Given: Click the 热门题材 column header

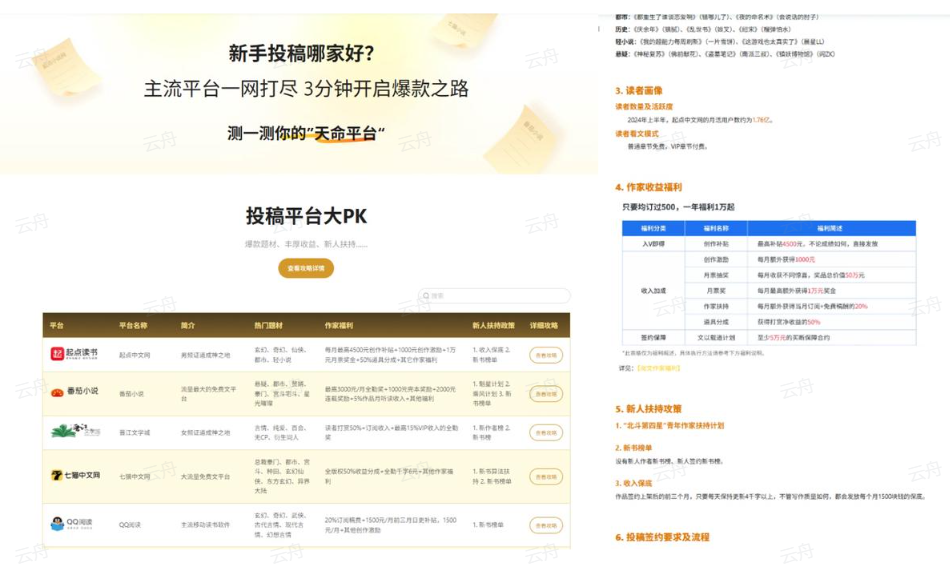Looking at the screenshot, I should click(268, 325).
